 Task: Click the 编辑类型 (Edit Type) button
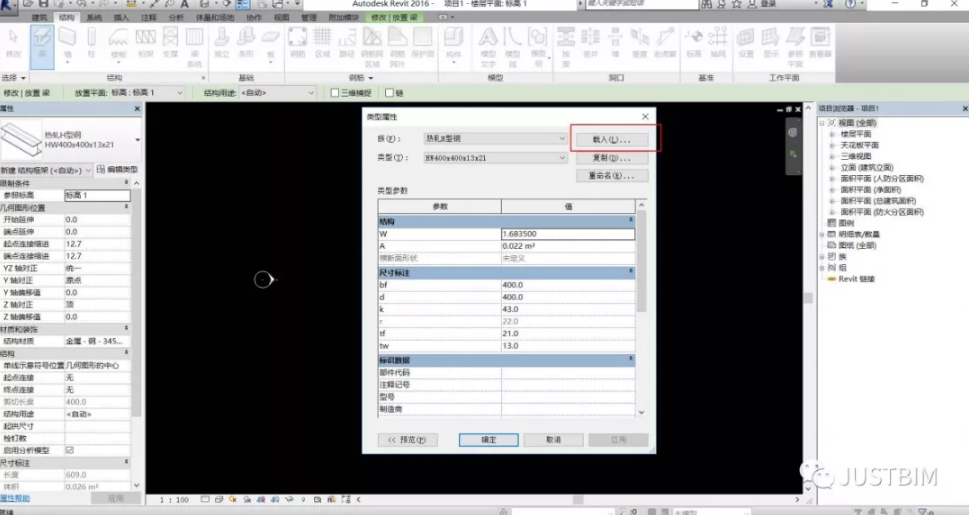pyautogui.click(x=117, y=169)
